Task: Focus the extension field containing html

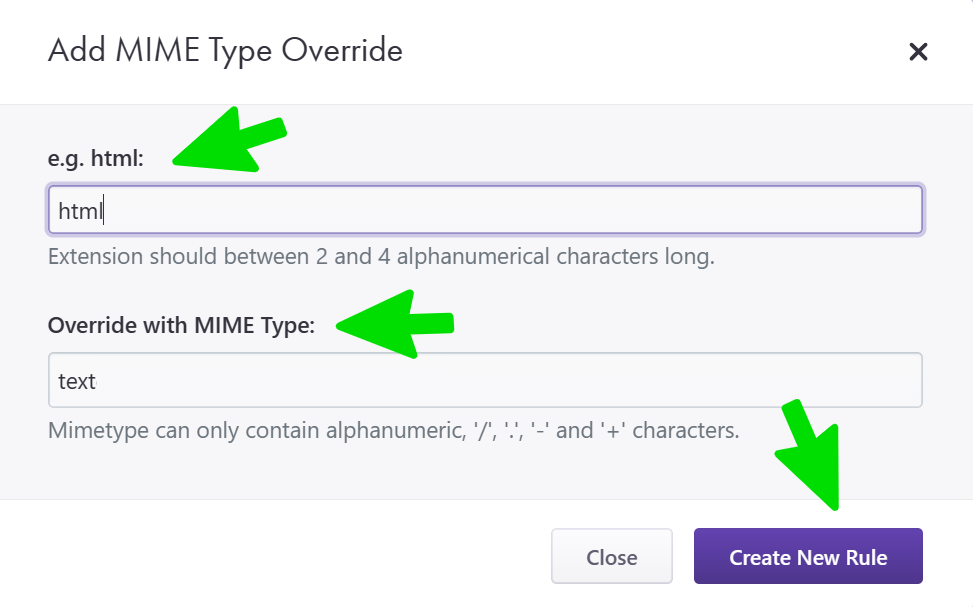Action: tap(484, 211)
